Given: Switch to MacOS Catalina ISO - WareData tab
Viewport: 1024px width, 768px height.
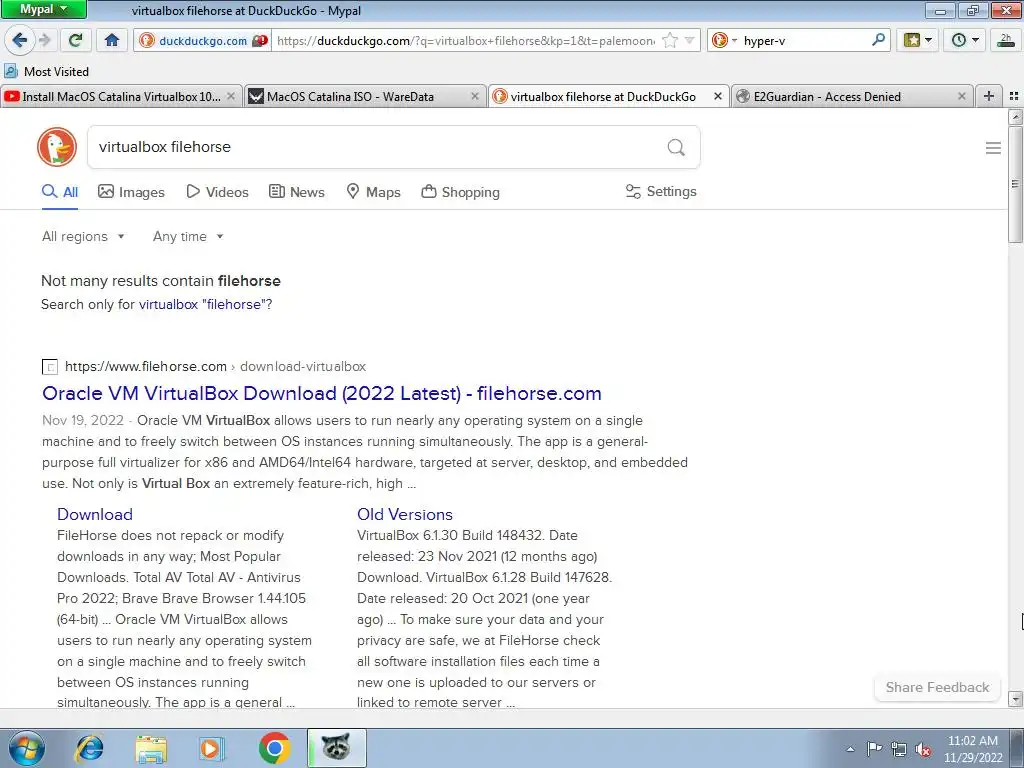Looking at the screenshot, I should pos(364,97).
